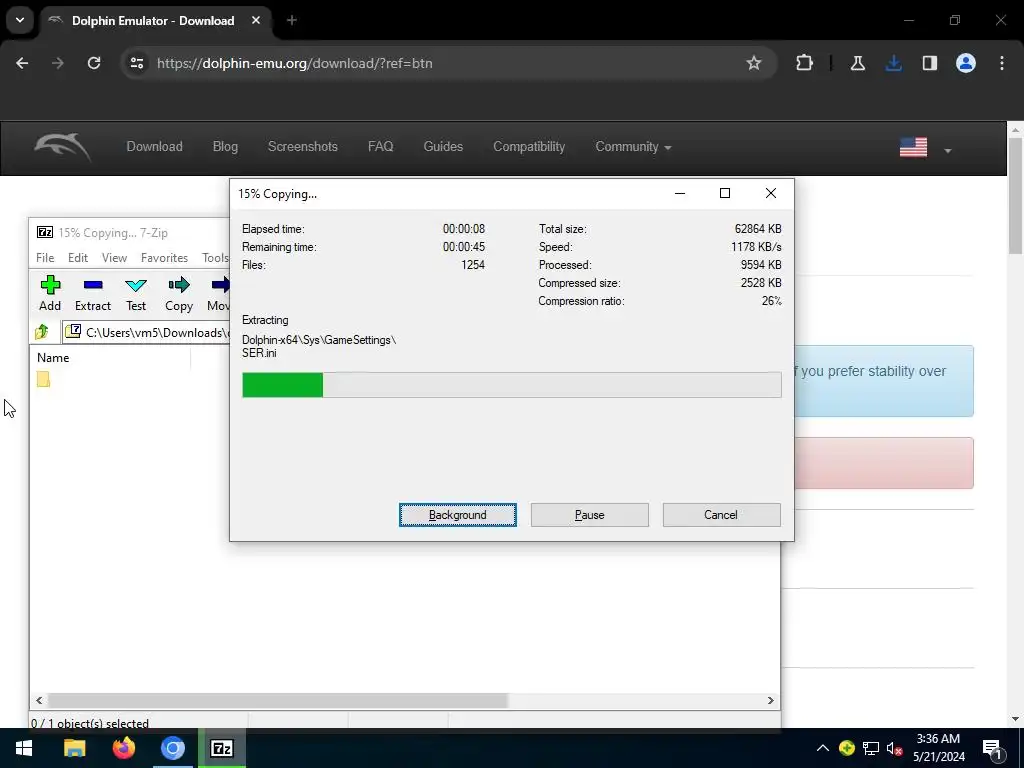Select the folder item in 7-Zip file list
This screenshot has width=1024, height=768.
pos(43,379)
